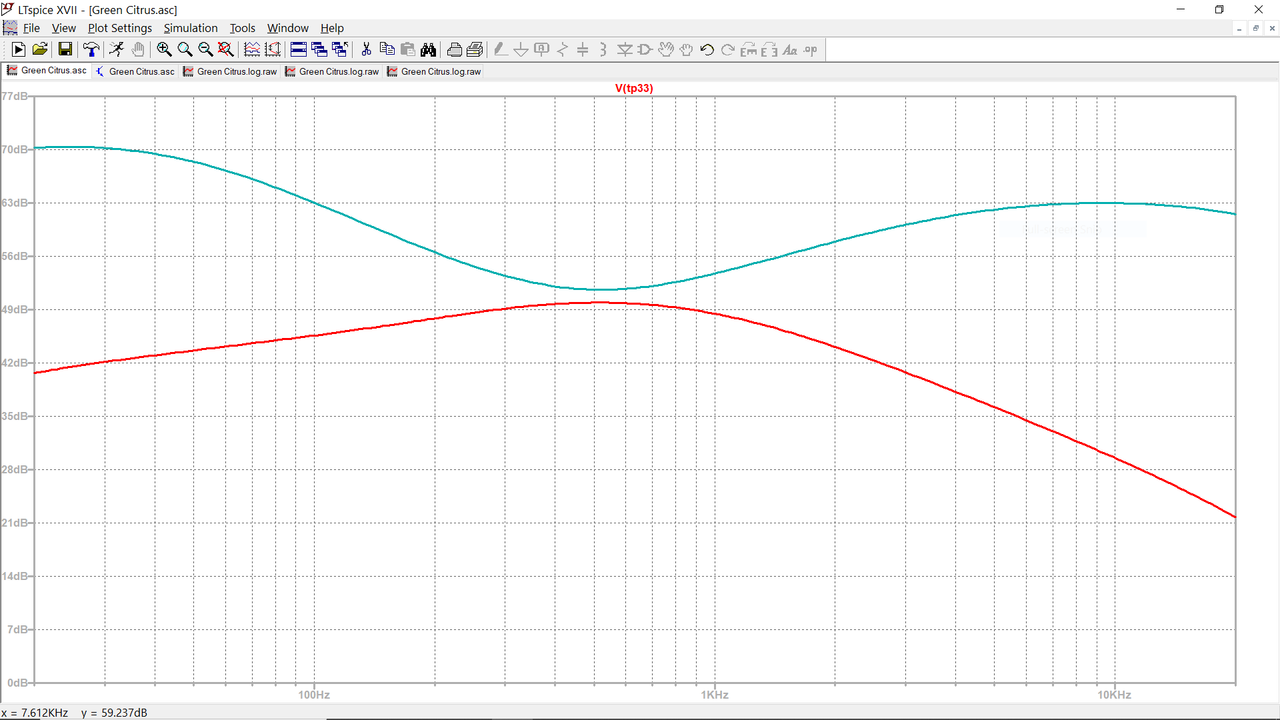This screenshot has width=1280, height=720.
Task: Add a text annotation with Aa tool
Action: pyautogui.click(x=790, y=49)
